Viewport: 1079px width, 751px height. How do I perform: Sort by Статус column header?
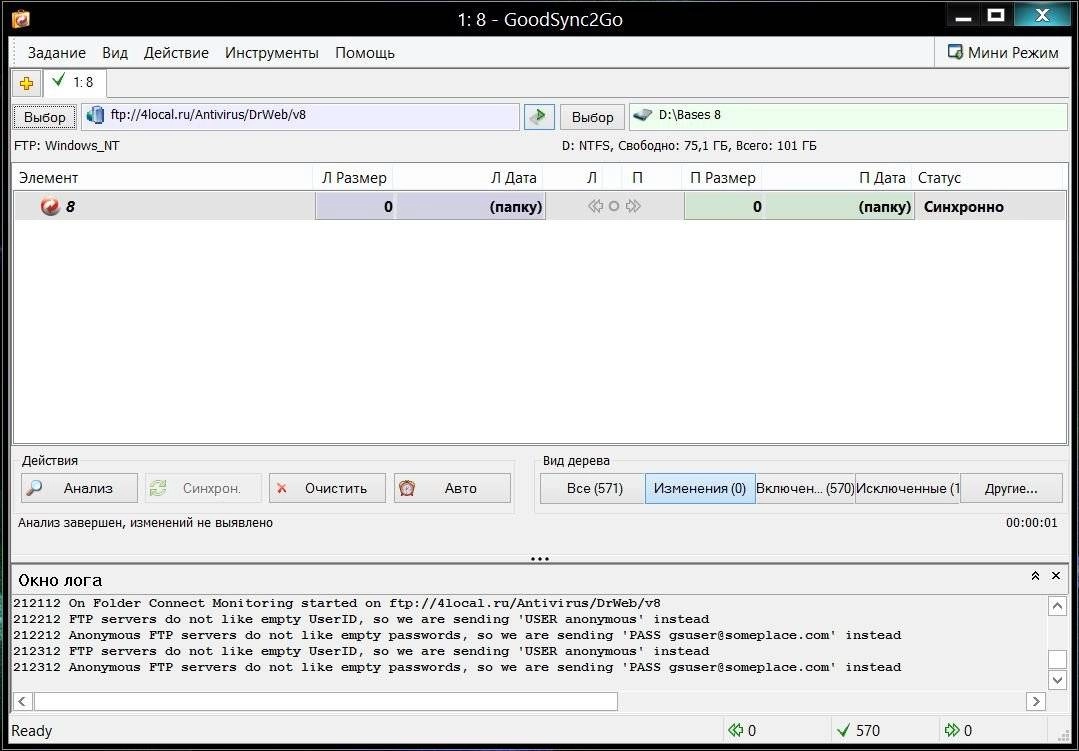click(988, 178)
